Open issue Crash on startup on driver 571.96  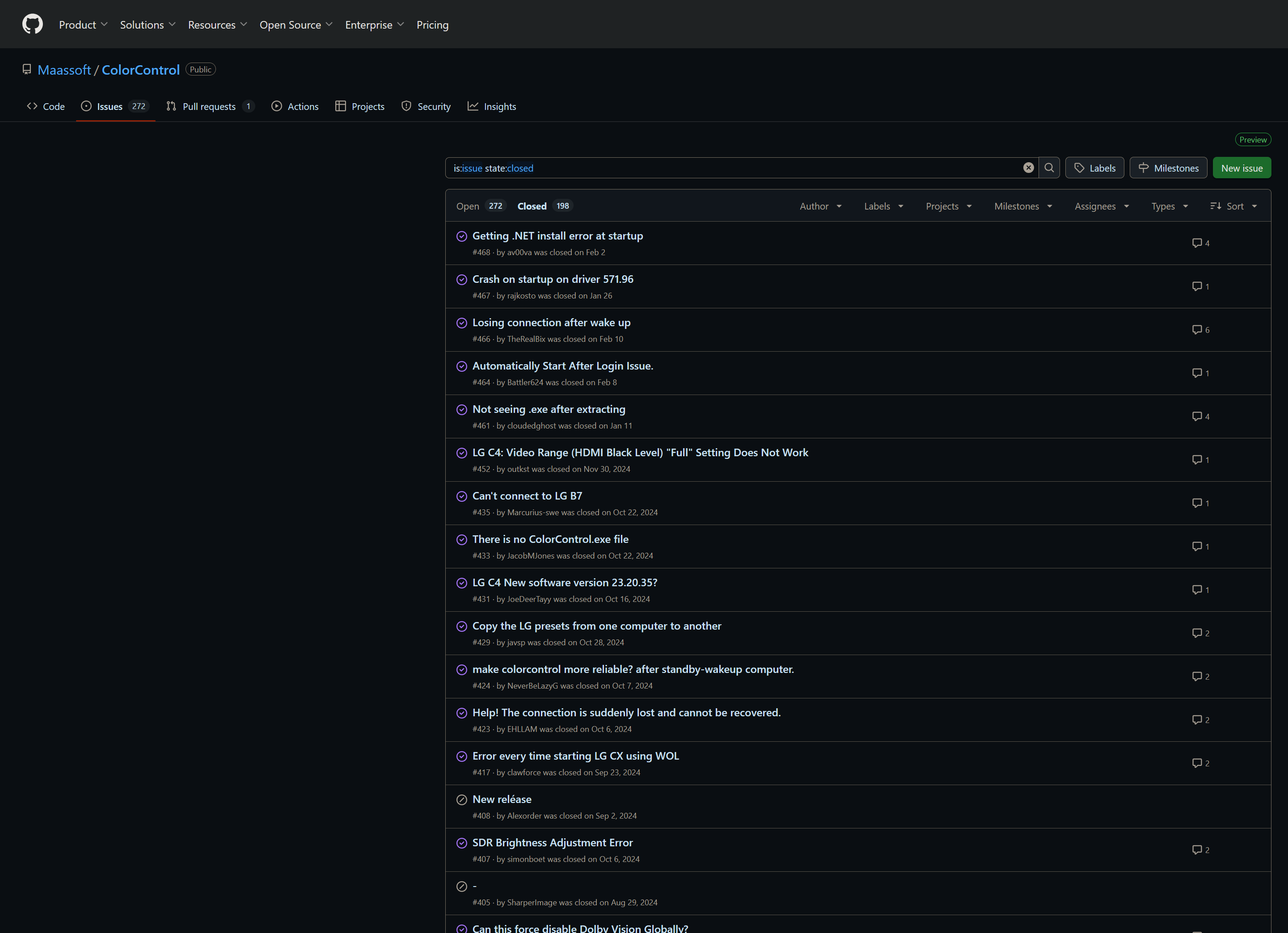point(553,279)
